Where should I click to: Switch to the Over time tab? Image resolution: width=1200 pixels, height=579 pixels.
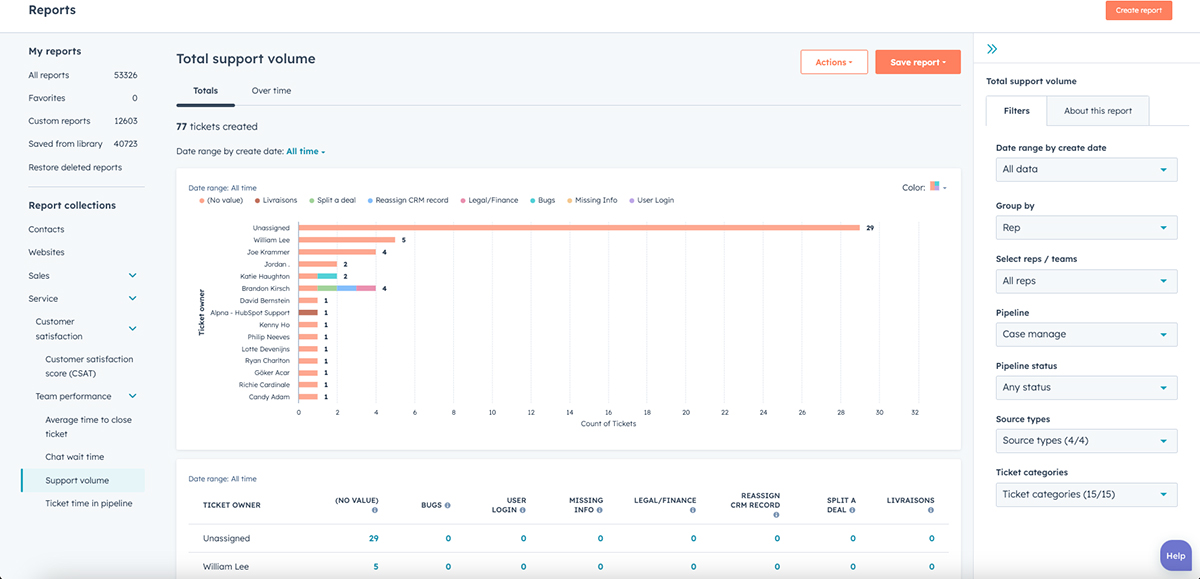point(271,90)
